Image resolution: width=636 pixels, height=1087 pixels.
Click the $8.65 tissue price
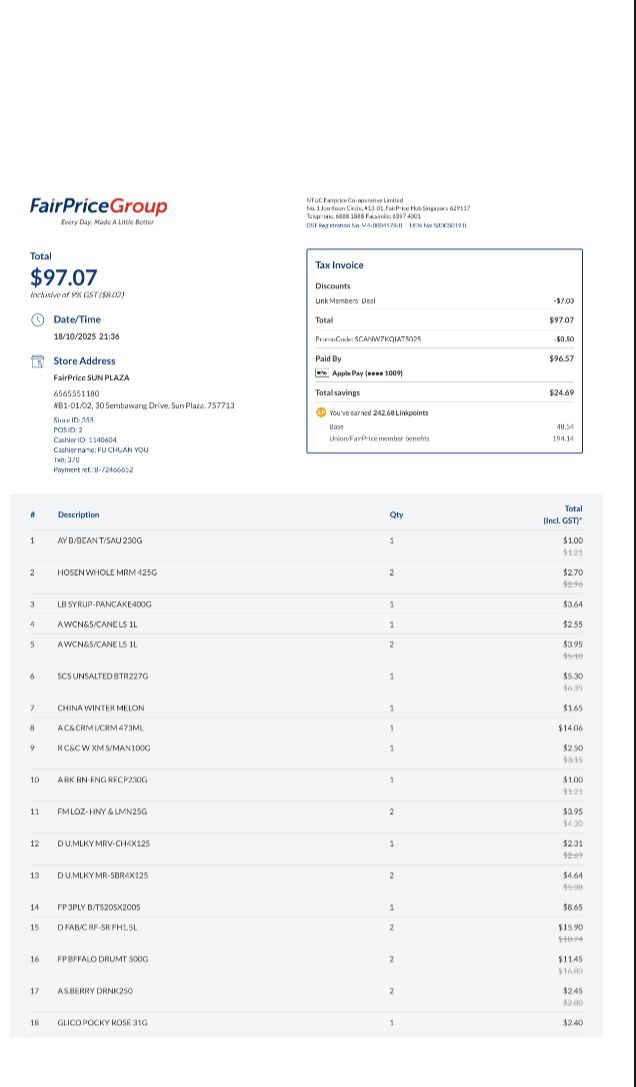tap(573, 907)
